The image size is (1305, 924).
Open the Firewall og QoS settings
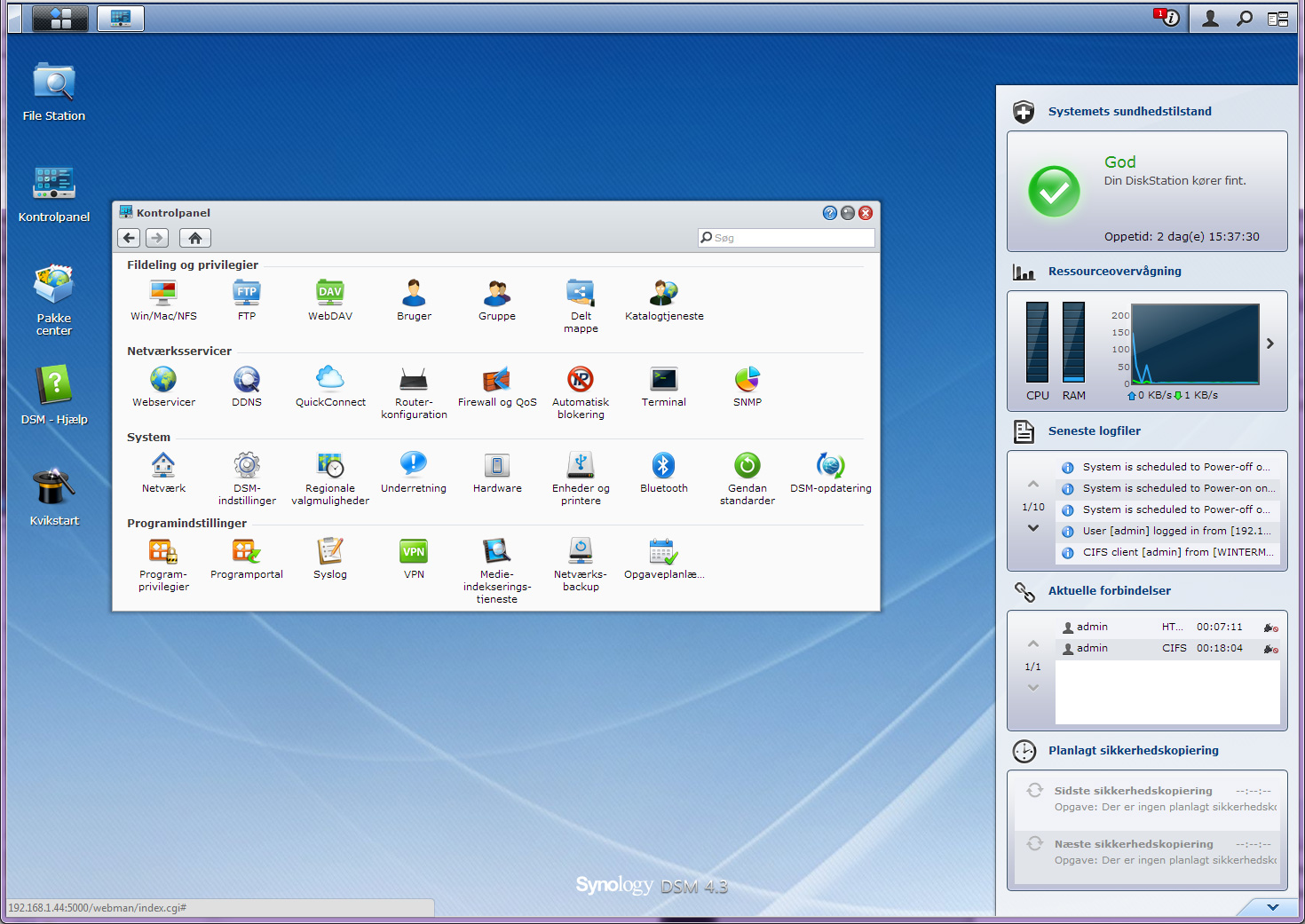[x=497, y=381]
